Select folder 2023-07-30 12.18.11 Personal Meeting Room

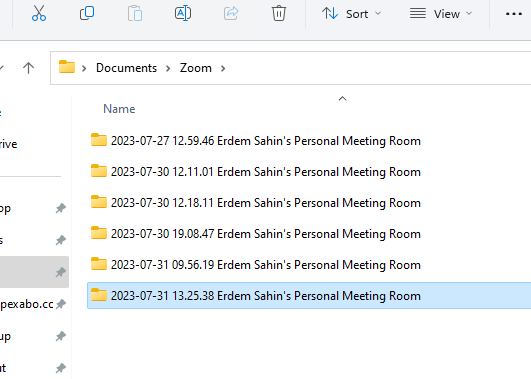(x=266, y=203)
